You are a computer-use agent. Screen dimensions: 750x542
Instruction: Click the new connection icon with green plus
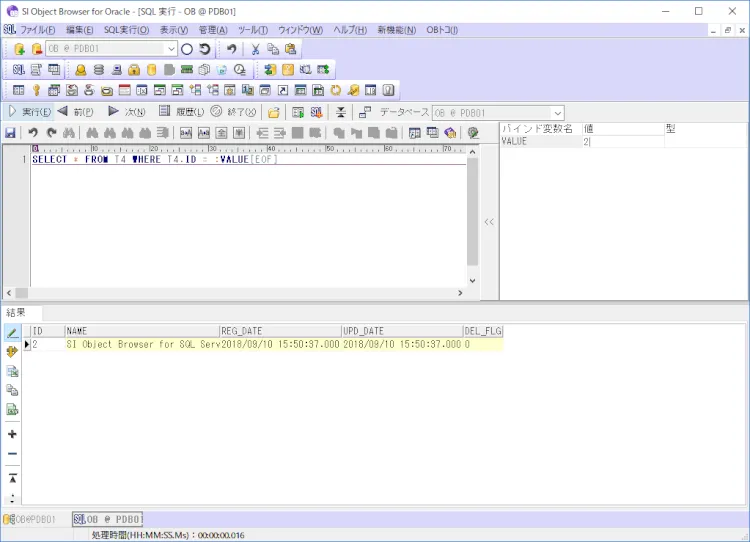(x=19, y=49)
